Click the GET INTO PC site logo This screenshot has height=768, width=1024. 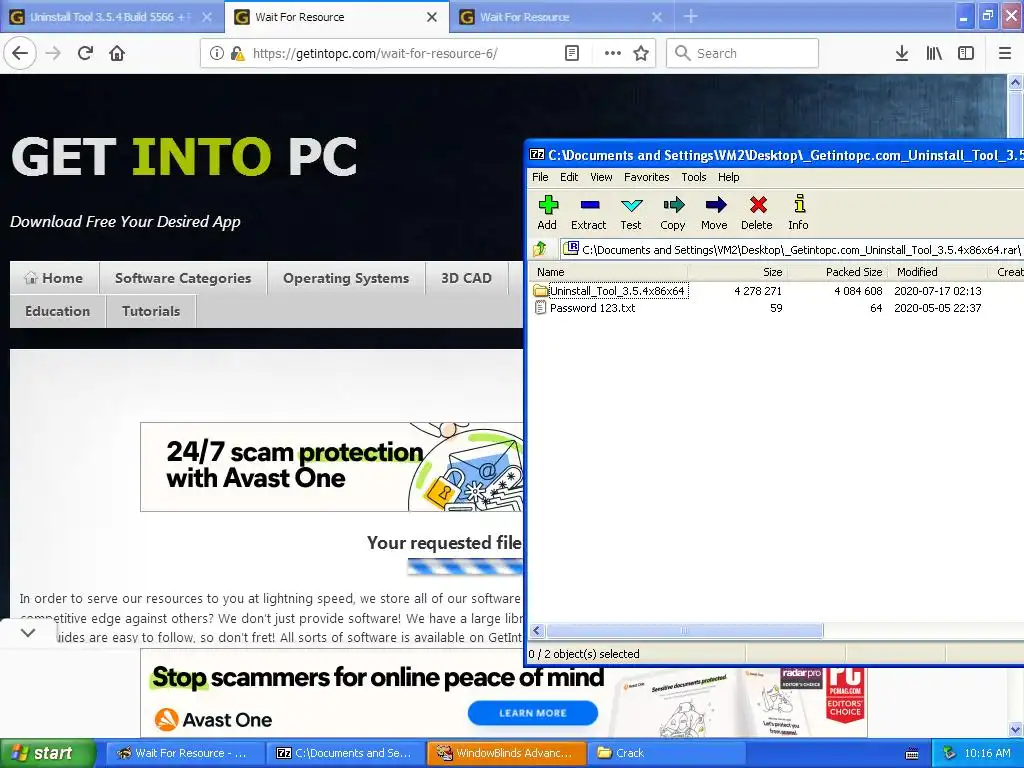pyautogui.click(x=184, y=157)
